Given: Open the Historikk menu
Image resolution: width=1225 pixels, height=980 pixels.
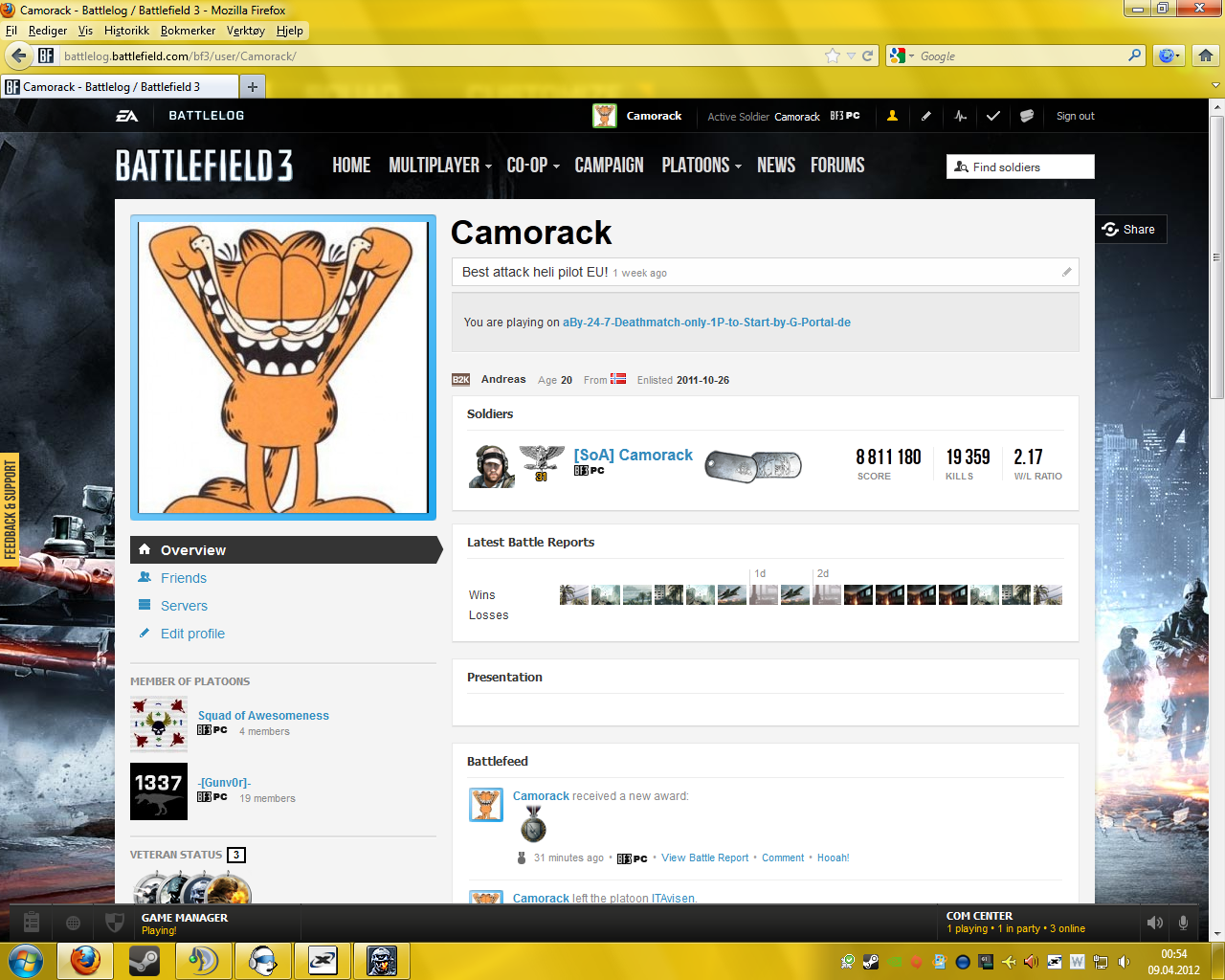Looking at the screenshot, I should click(126, 31).
